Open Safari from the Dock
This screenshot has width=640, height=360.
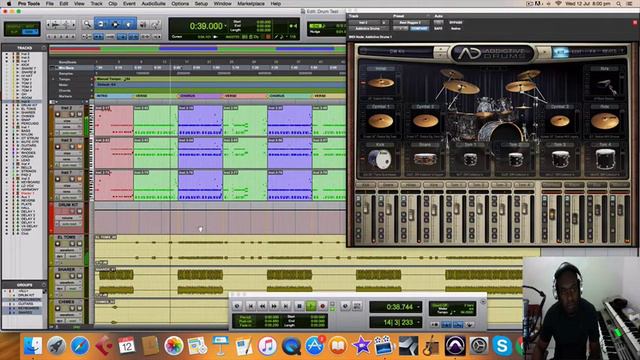pos(80,346)
